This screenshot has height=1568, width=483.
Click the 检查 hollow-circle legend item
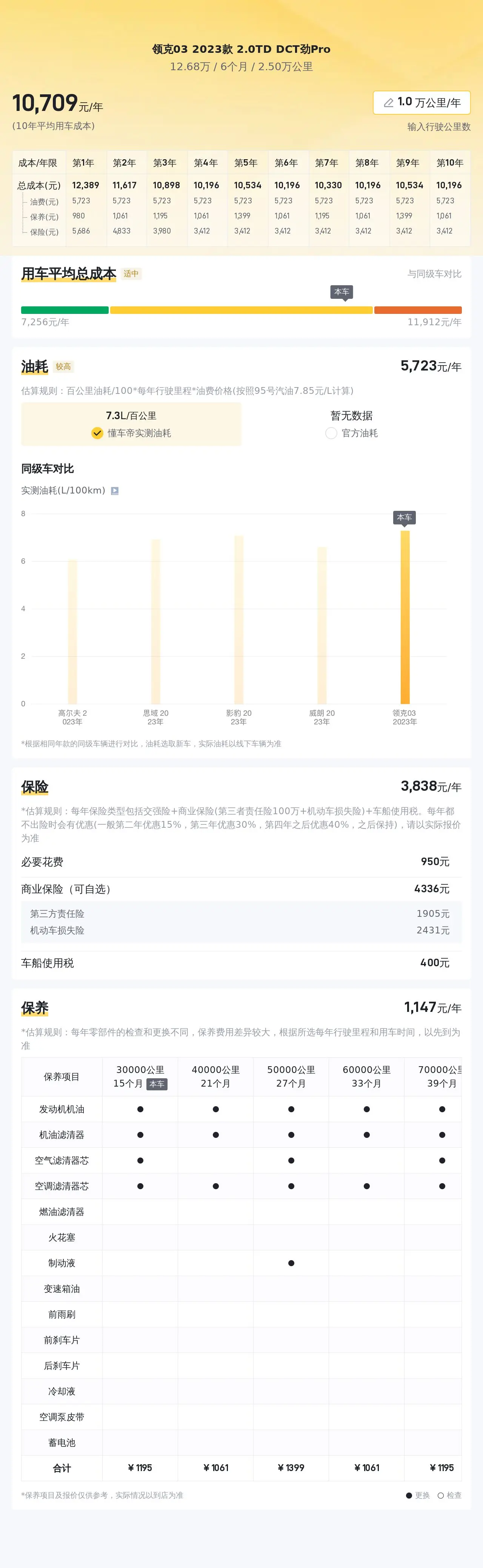tap(449, 1495)
